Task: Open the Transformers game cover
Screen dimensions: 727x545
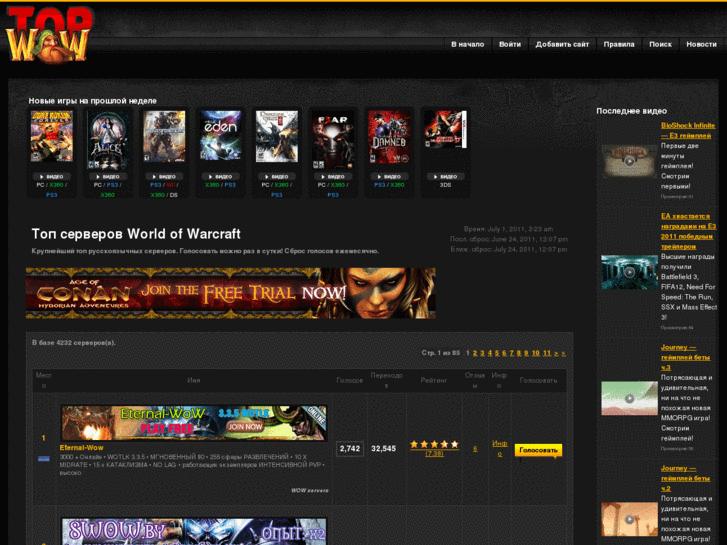Action: pos(164,136)
